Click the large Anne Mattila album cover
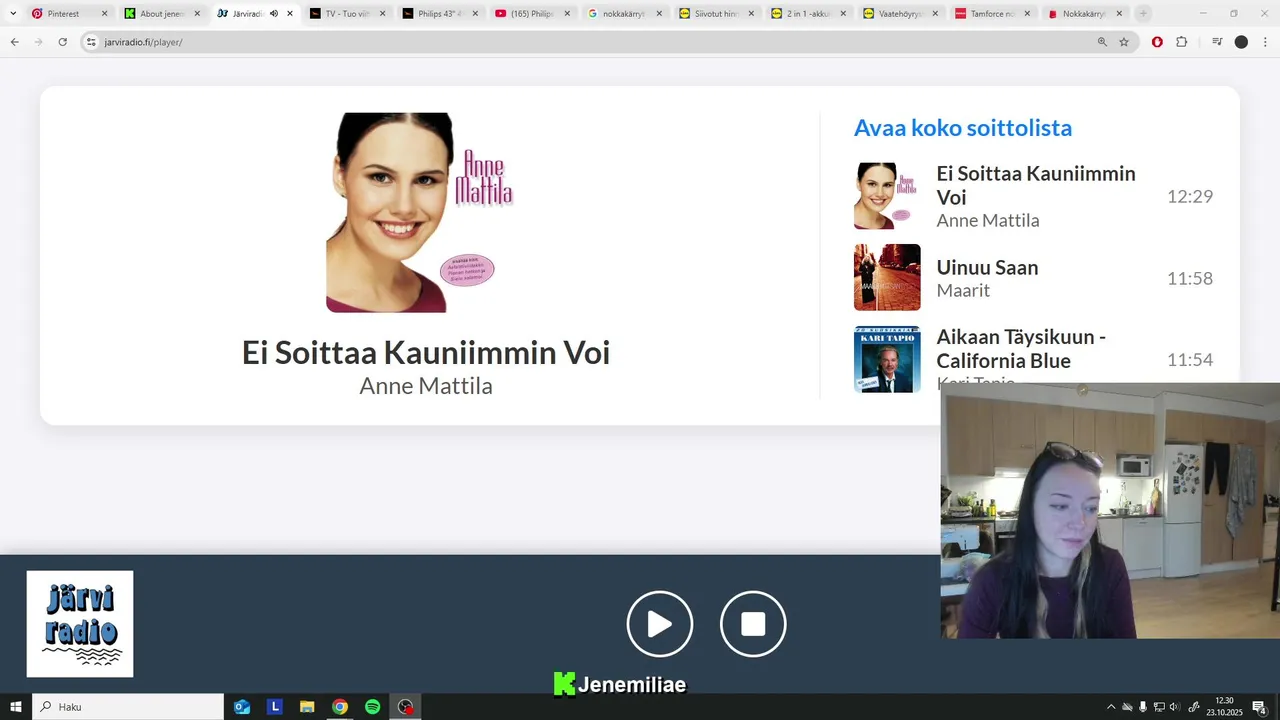Viewport: 1280px width, 720px height. pyautogui.click(x=426, y=212)
